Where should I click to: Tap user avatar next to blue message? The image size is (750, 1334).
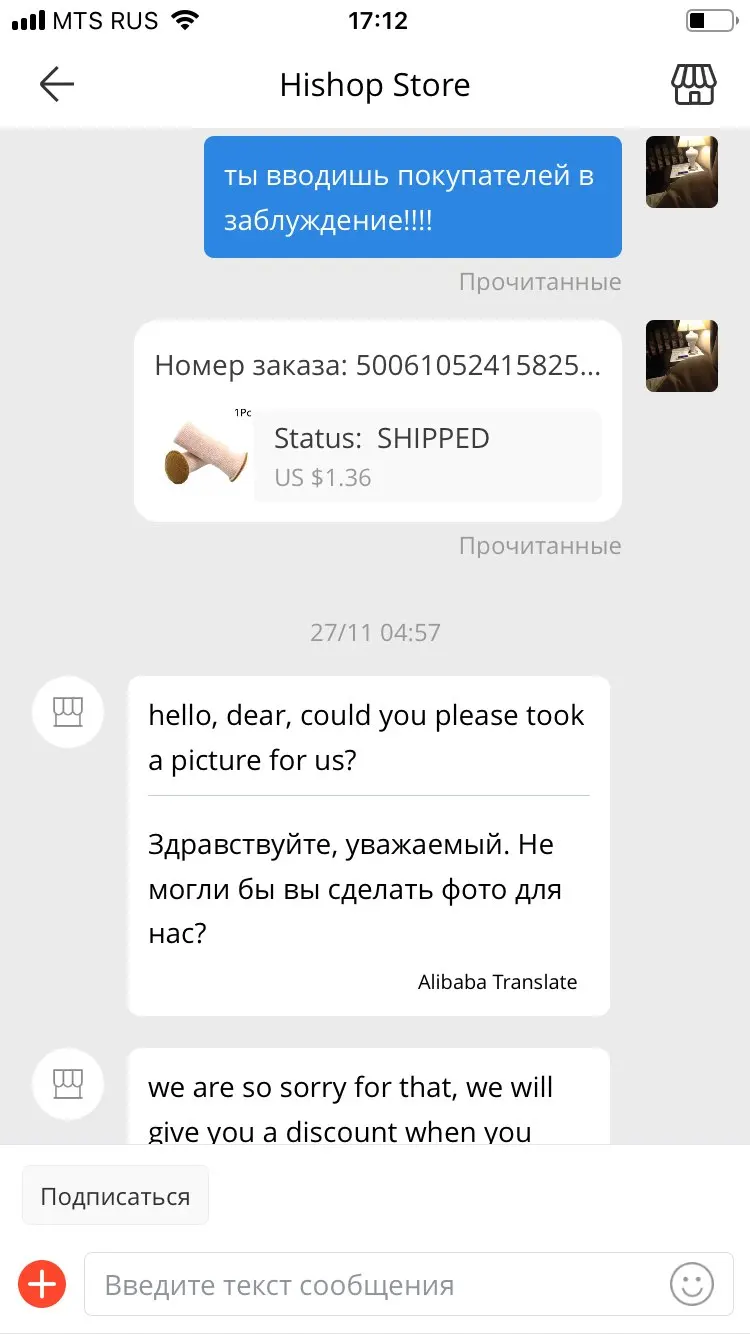[682, 172]
